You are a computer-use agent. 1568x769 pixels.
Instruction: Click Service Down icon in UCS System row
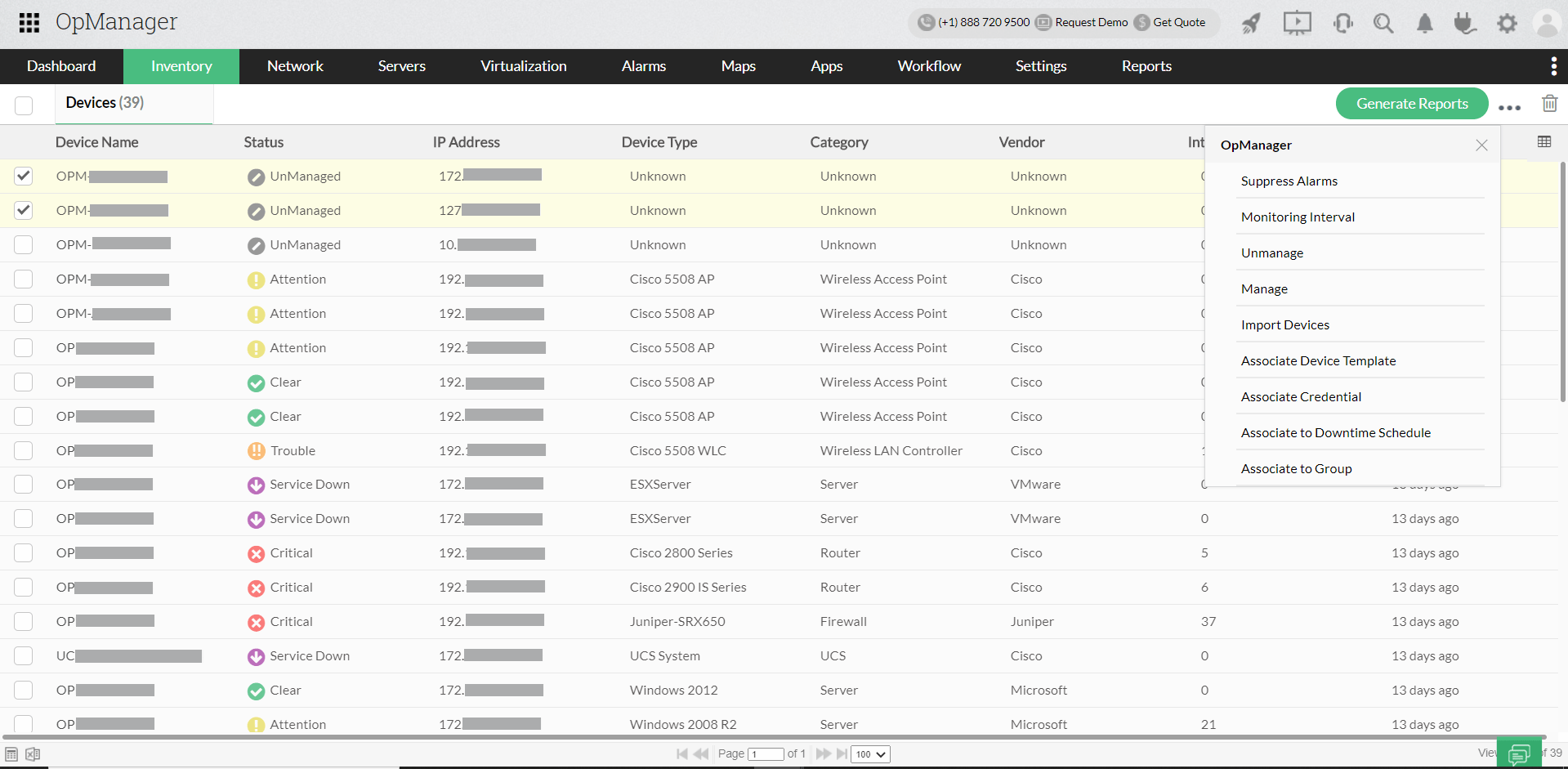pos(256,656)
